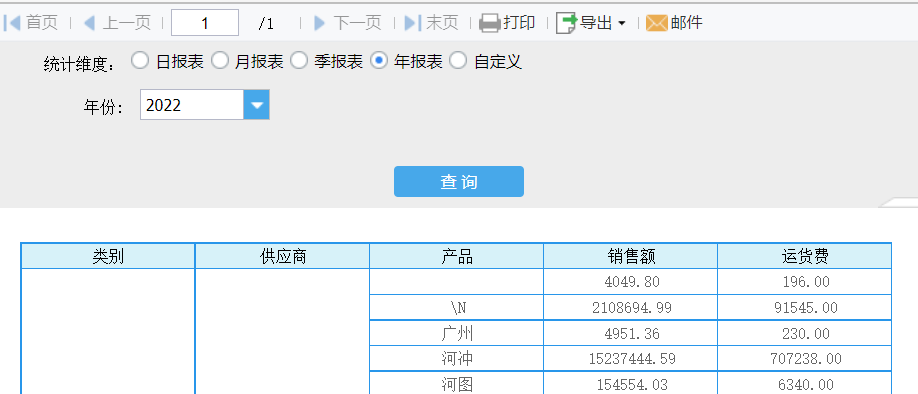Click the 首页 text label
918x394 pixels.
click(42, 23)
